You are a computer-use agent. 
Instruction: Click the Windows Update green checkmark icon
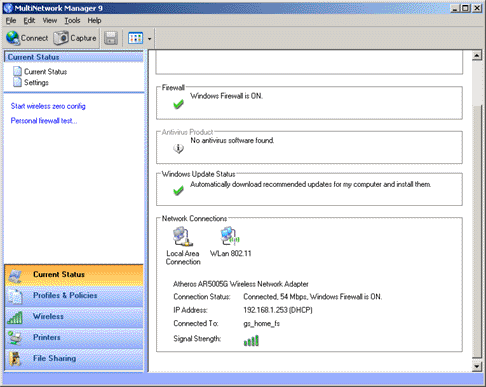click(x=178, y=190)
